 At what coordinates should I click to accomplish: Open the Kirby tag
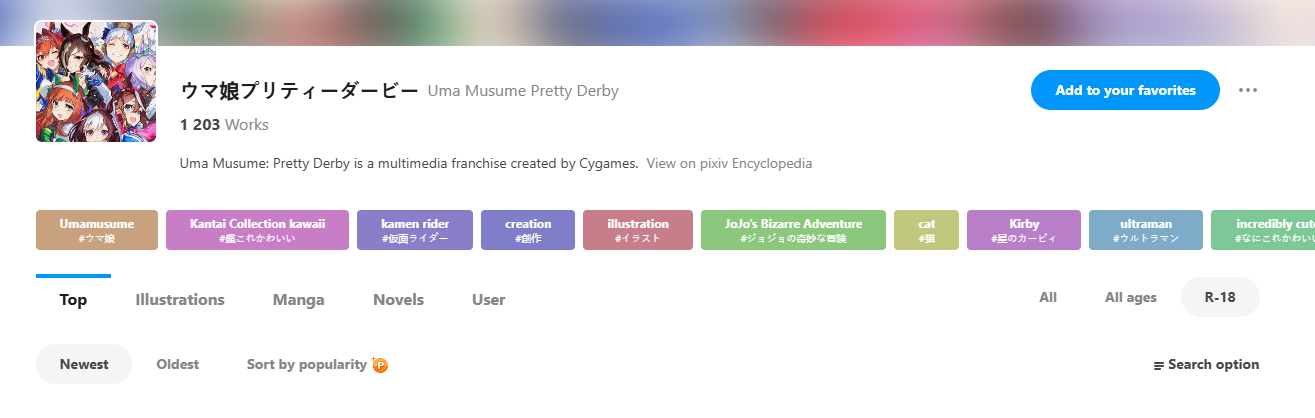[1024, 230]
